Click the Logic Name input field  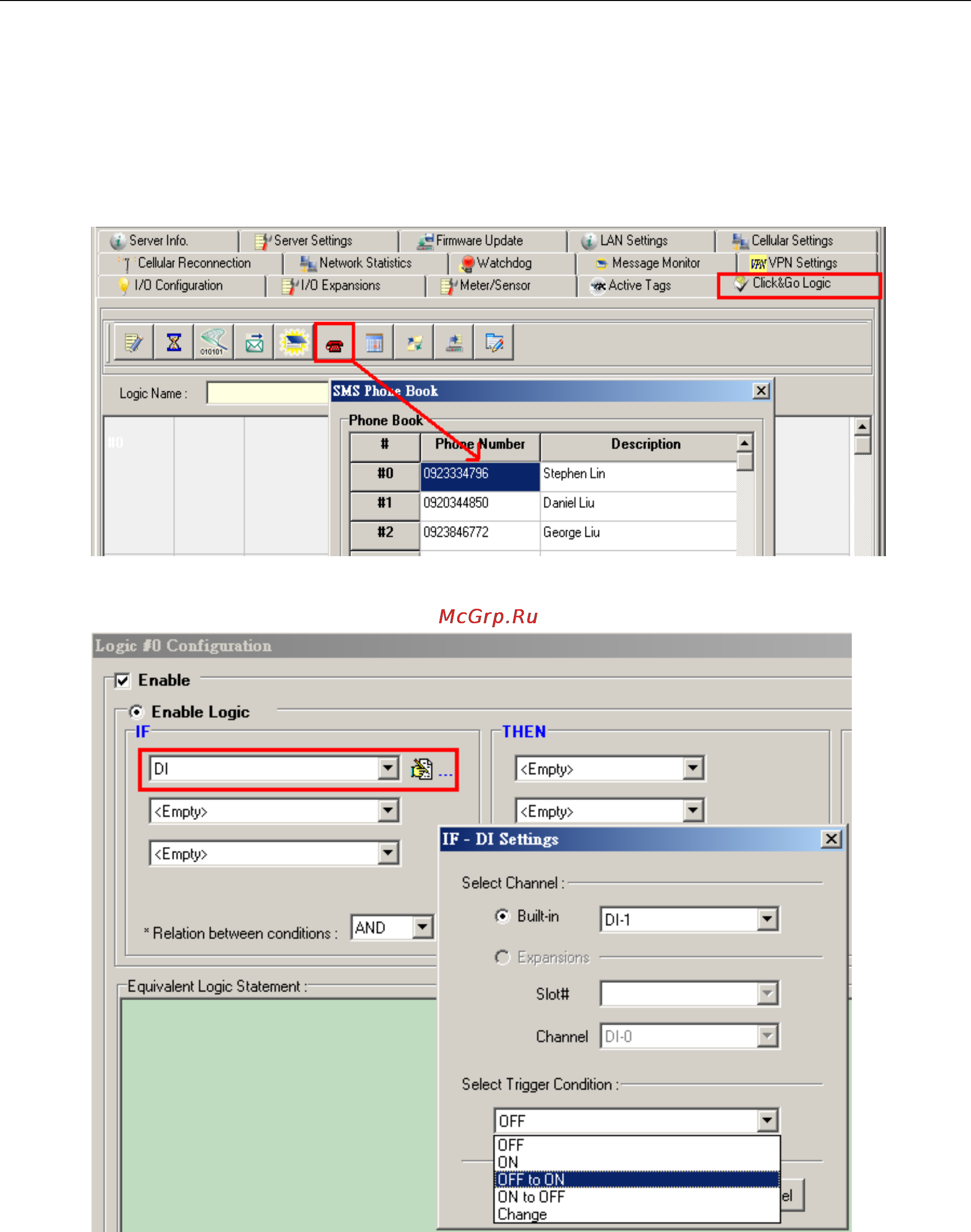pyautogui.click(x=268, y=393)
